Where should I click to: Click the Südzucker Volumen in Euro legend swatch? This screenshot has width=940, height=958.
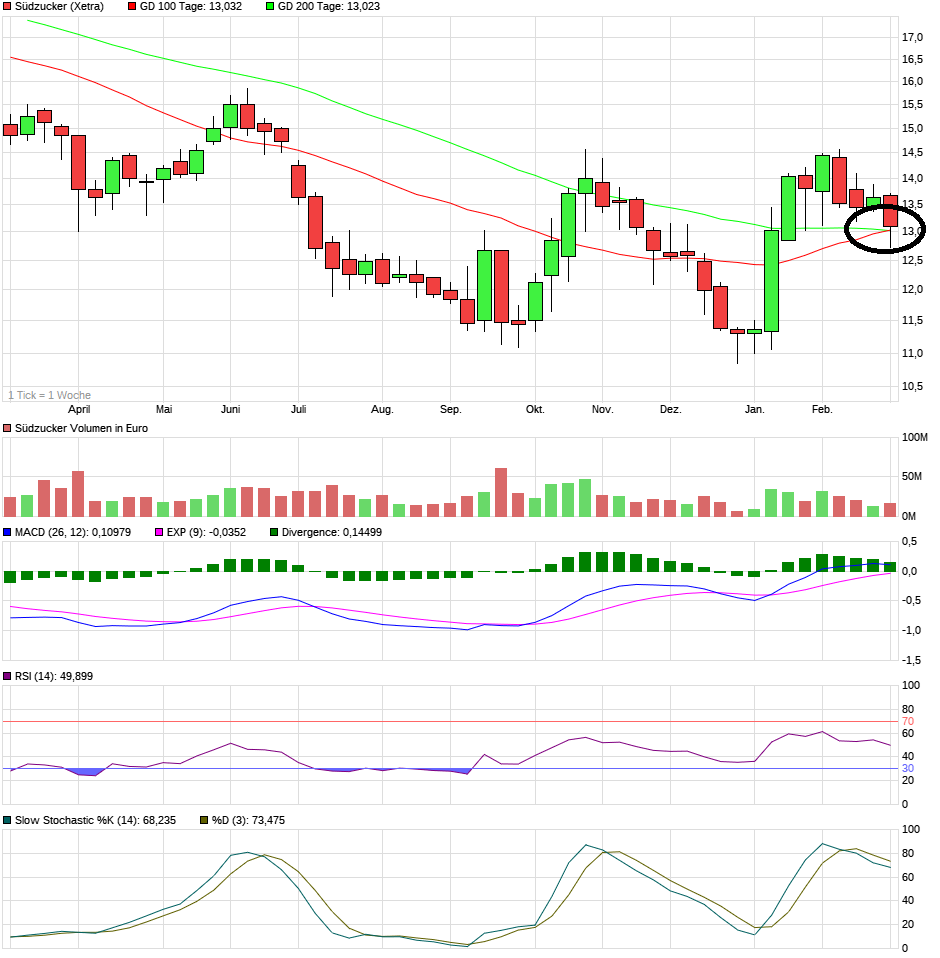(7, 428)
